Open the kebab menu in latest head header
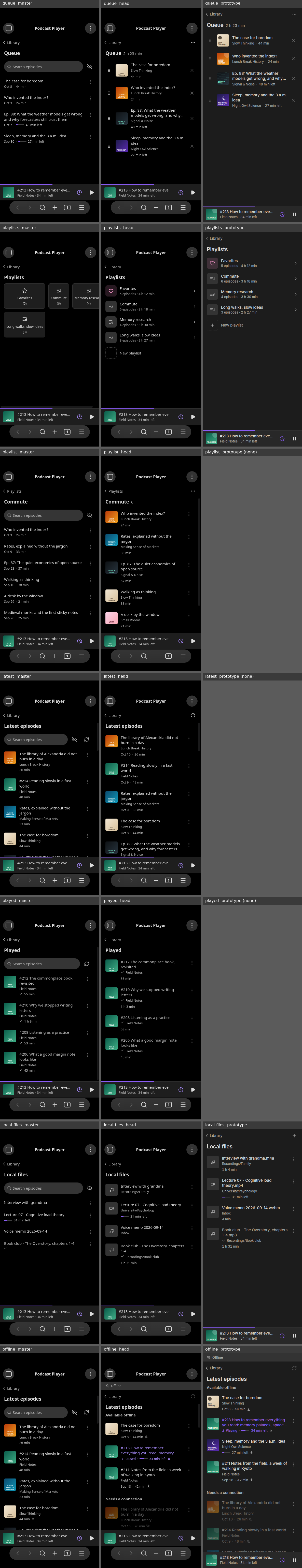The image size is (302, 1568). coord(191,701)
